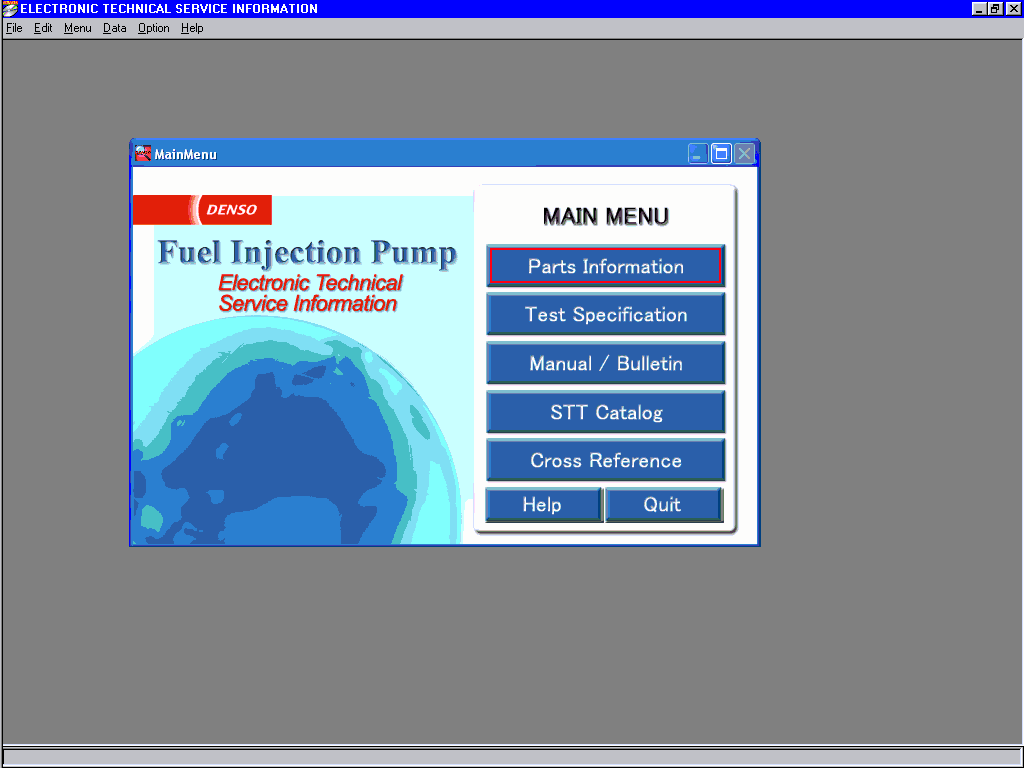Minimize the MainMenu child window

[697, 153]
